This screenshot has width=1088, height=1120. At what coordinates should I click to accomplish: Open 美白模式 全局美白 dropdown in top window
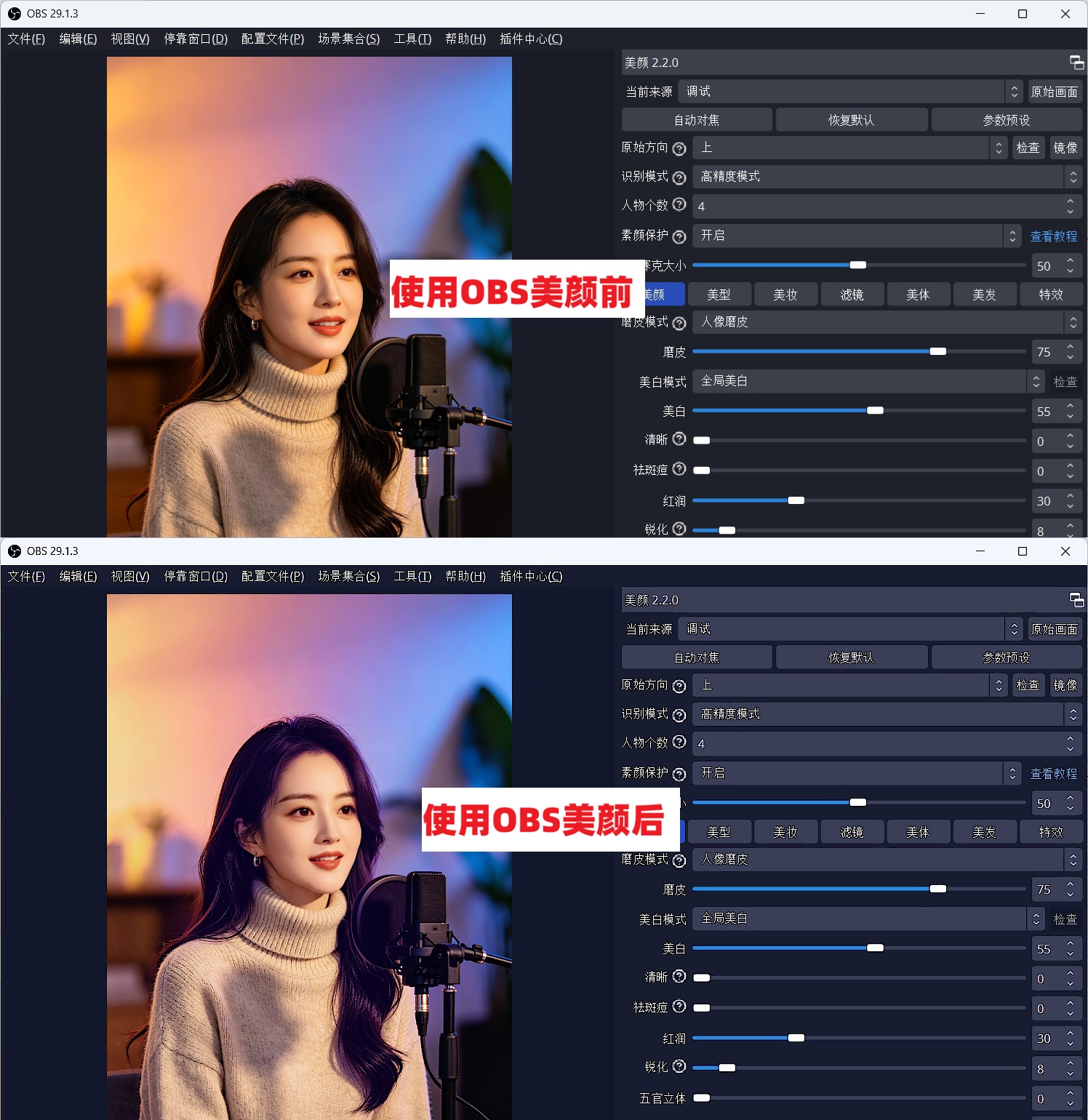coord(868,381)
